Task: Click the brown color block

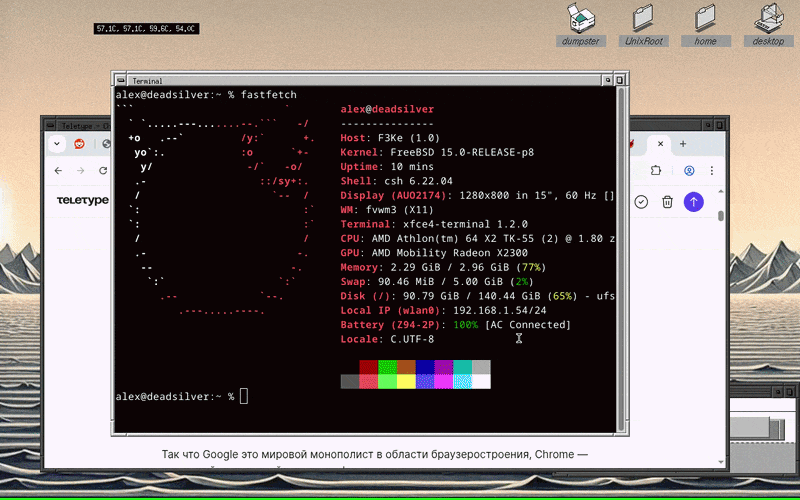Action: [406, 367]
